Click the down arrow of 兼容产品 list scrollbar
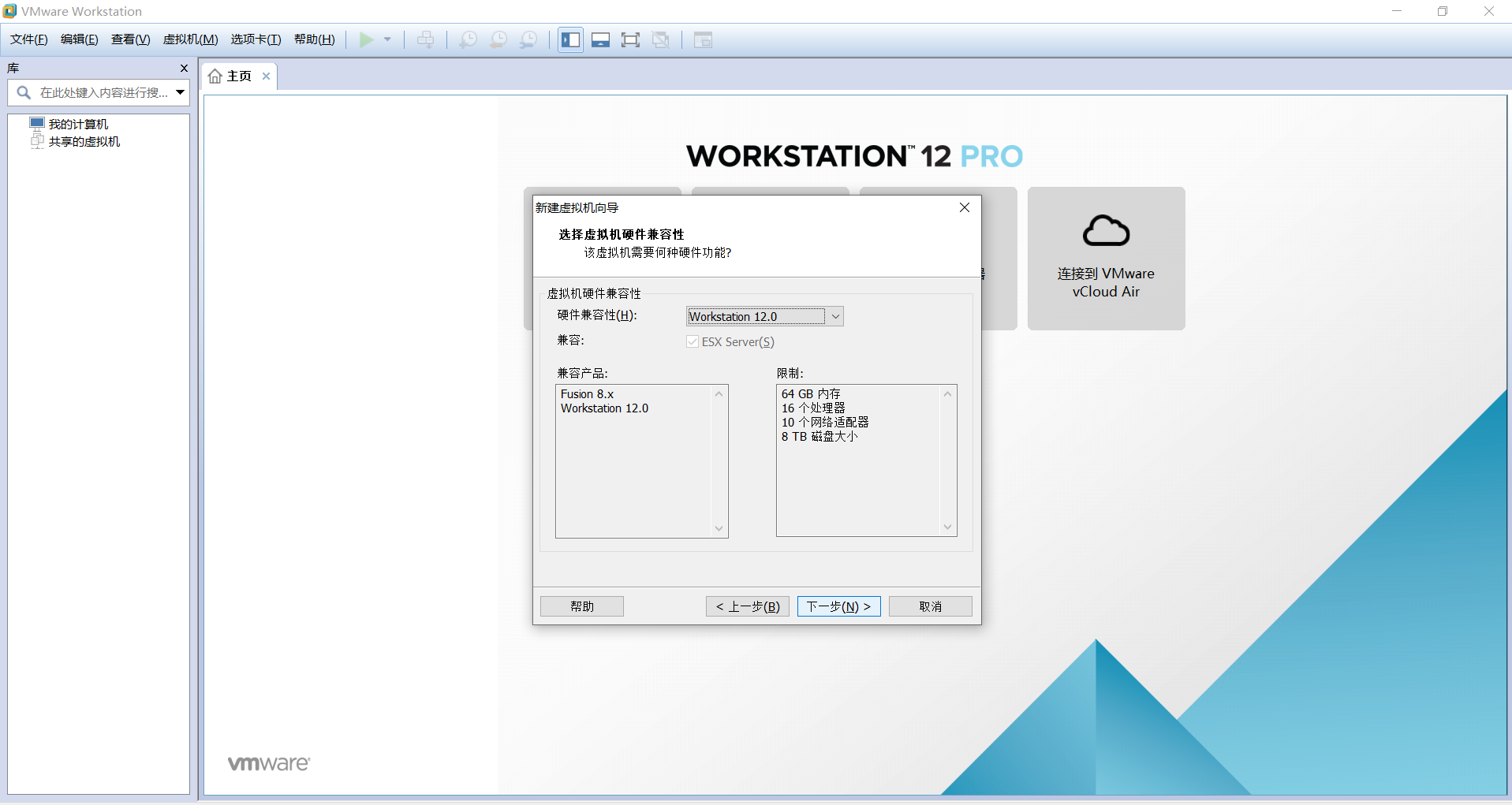 pyautogui.click(x=719, y=529)
